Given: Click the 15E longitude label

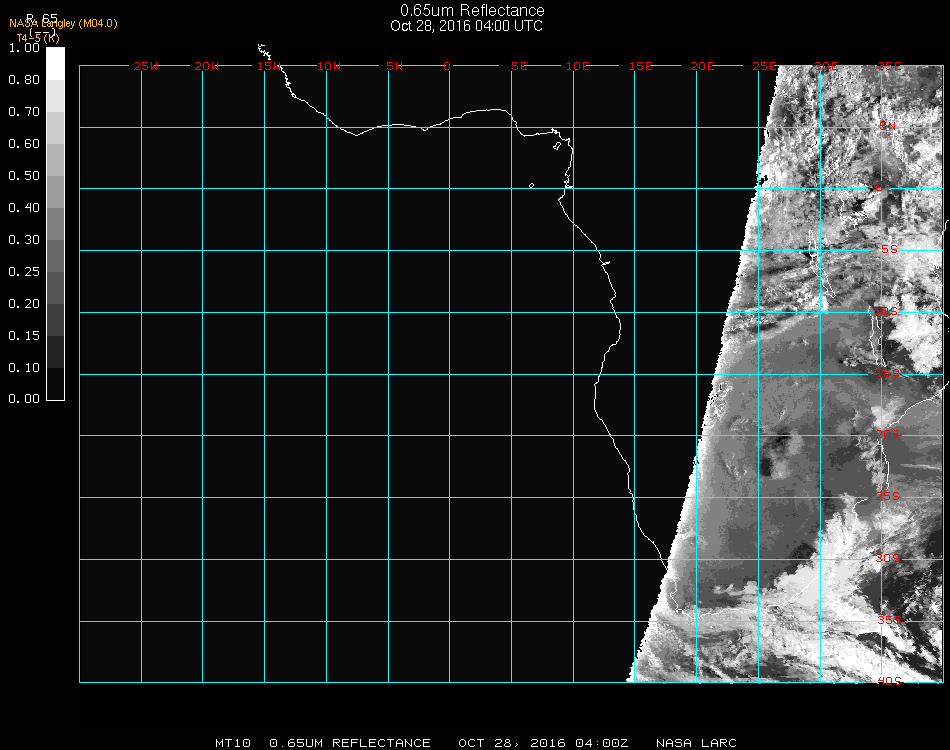Looking at the screenshot, I should click(x=640, y=67).
